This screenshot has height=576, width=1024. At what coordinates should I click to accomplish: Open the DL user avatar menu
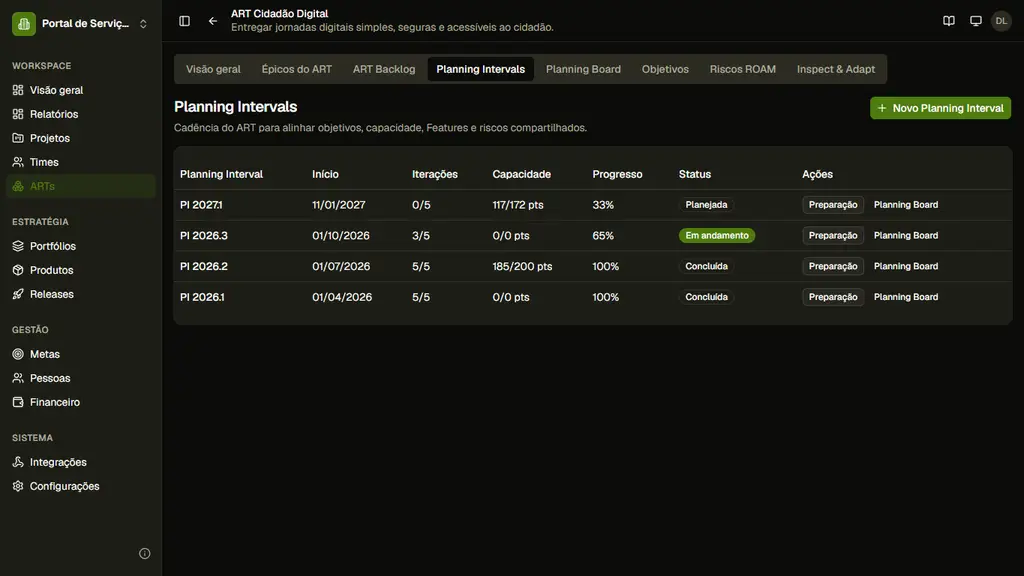pos(1001,21)
